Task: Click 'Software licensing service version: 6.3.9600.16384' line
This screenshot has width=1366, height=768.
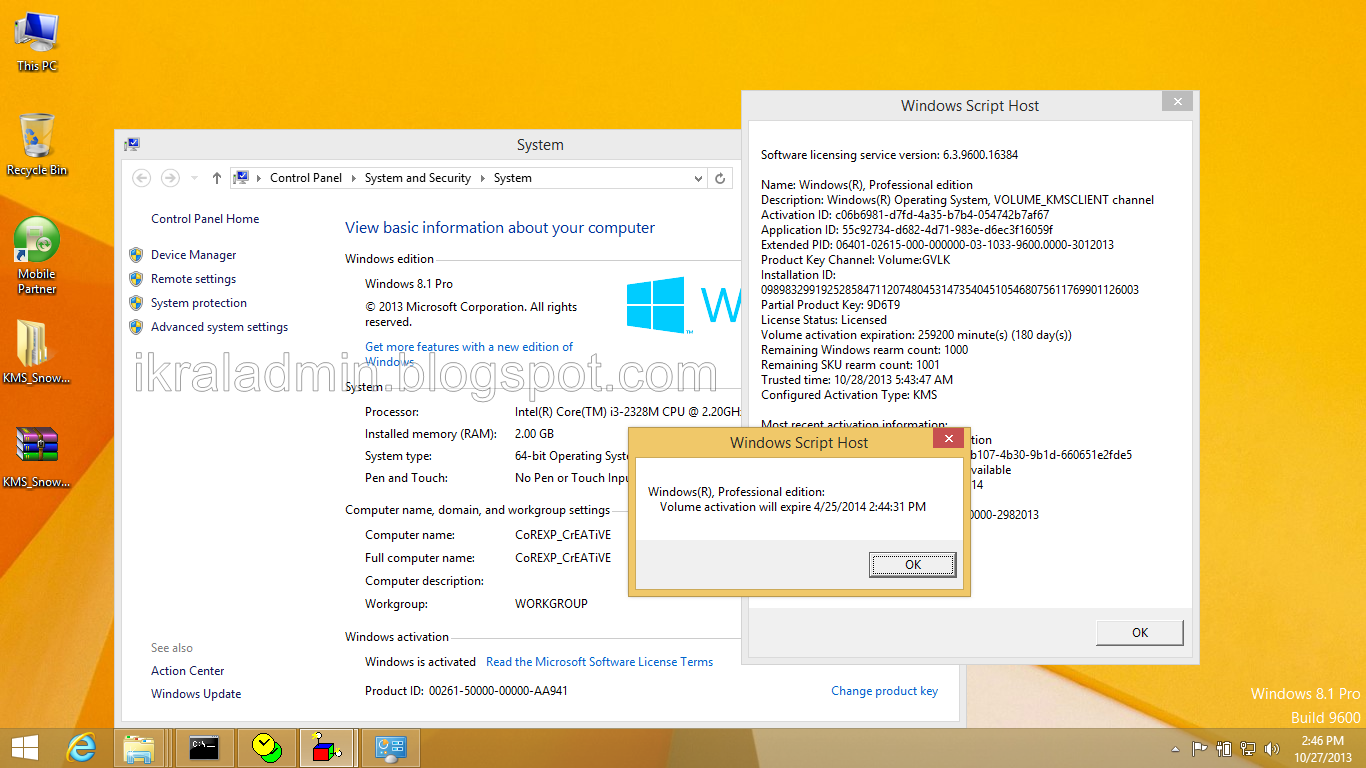Action: tap(889, 155)
